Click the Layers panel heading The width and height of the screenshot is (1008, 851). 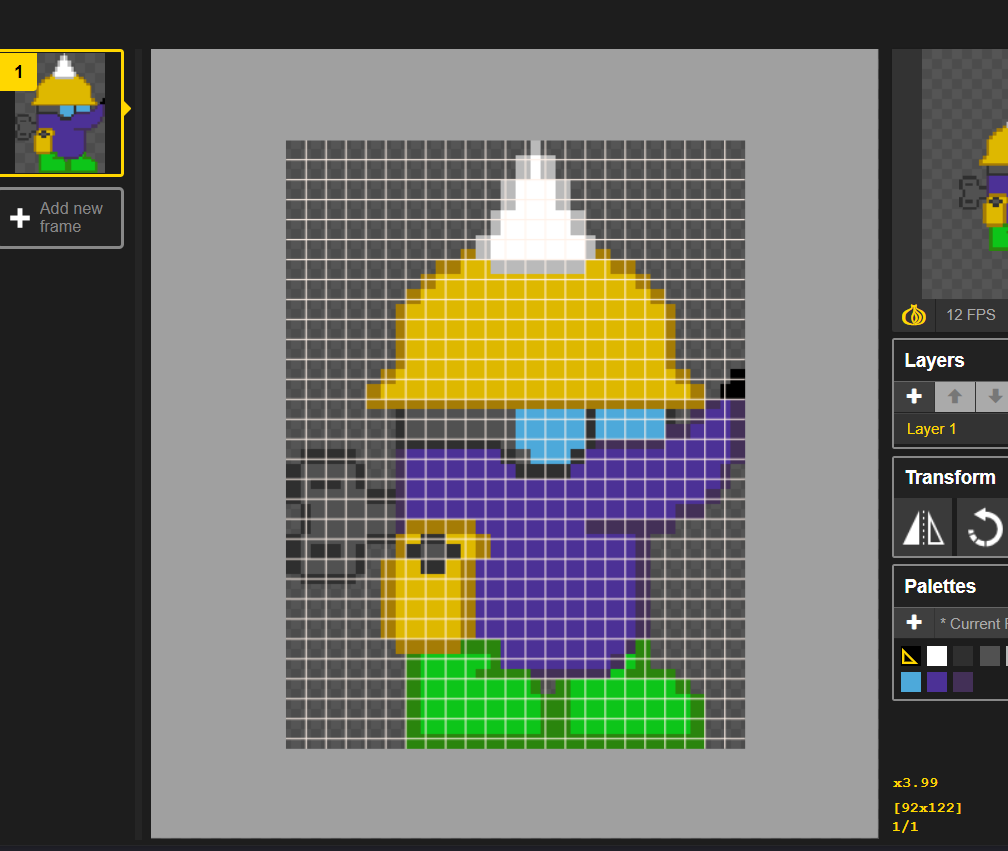click(x=934, y=361)
